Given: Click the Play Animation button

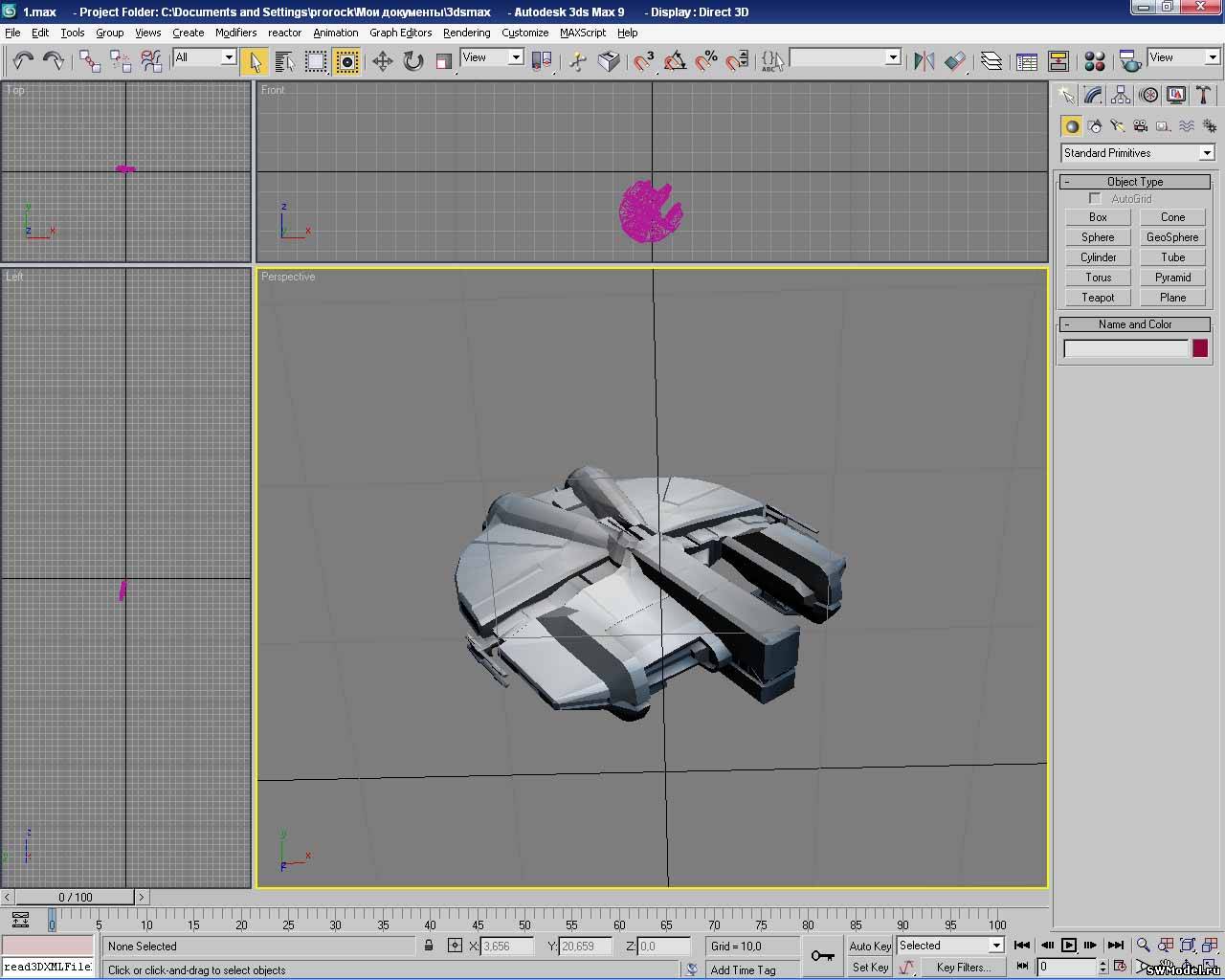Looking at the screenshot, I should 1069,946.
